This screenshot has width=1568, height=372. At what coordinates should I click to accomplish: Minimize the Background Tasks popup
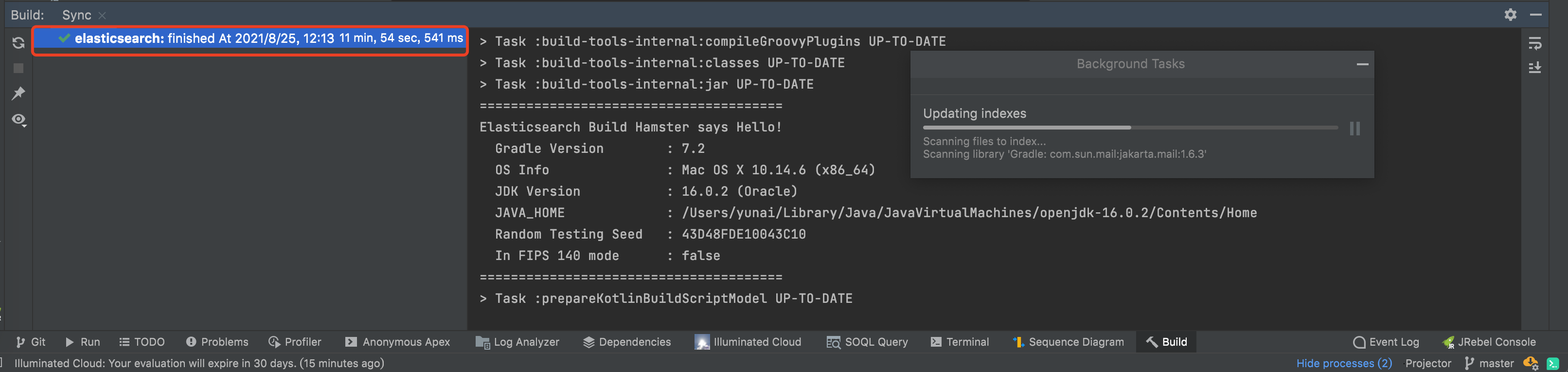(x=1362, y=64)
